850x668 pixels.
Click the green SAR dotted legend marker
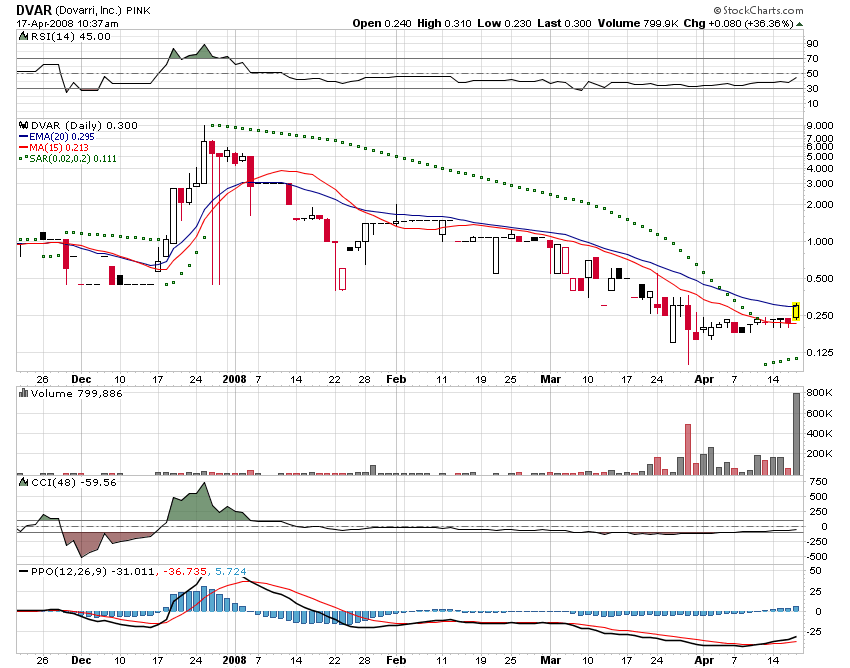pos(23,158)
